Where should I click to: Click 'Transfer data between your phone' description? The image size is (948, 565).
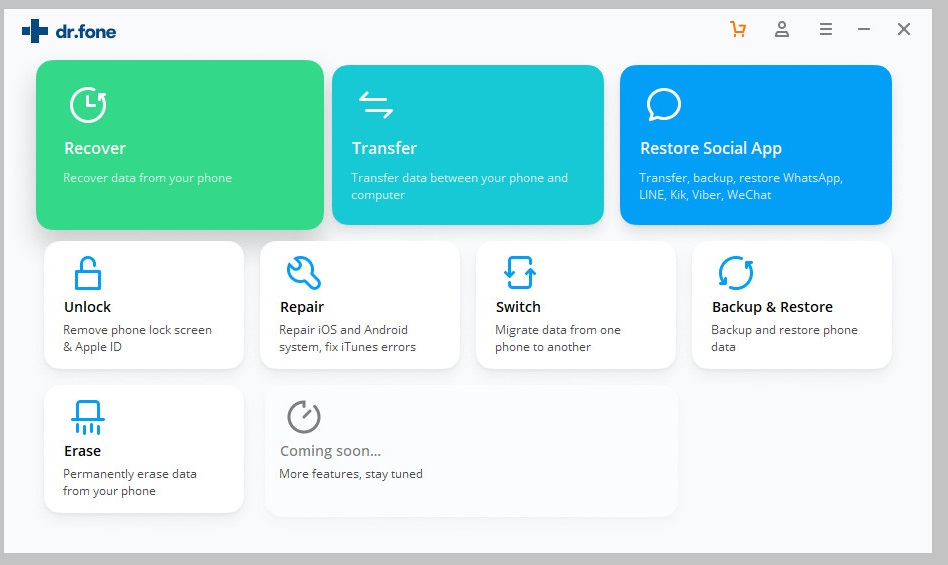coord(459,186)
